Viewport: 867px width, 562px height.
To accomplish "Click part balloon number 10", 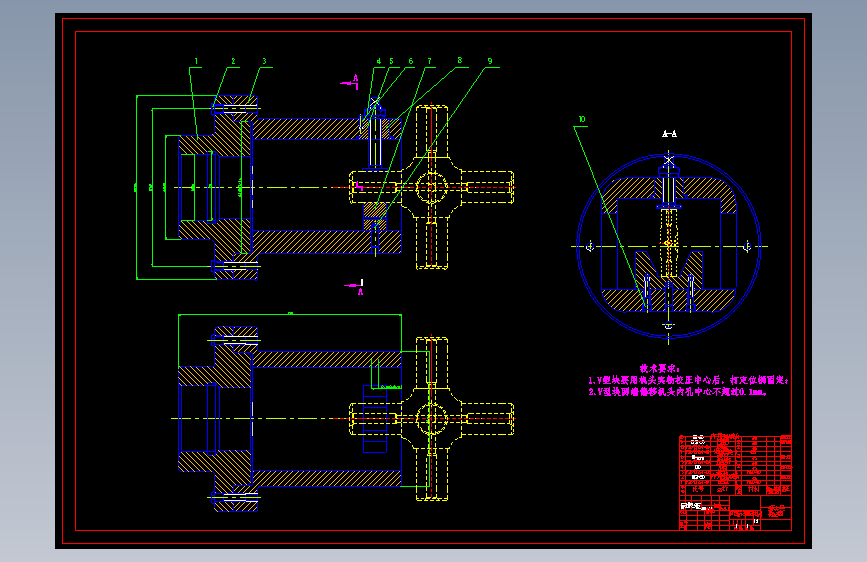I will pyautogui.click(x=582, y=119).
